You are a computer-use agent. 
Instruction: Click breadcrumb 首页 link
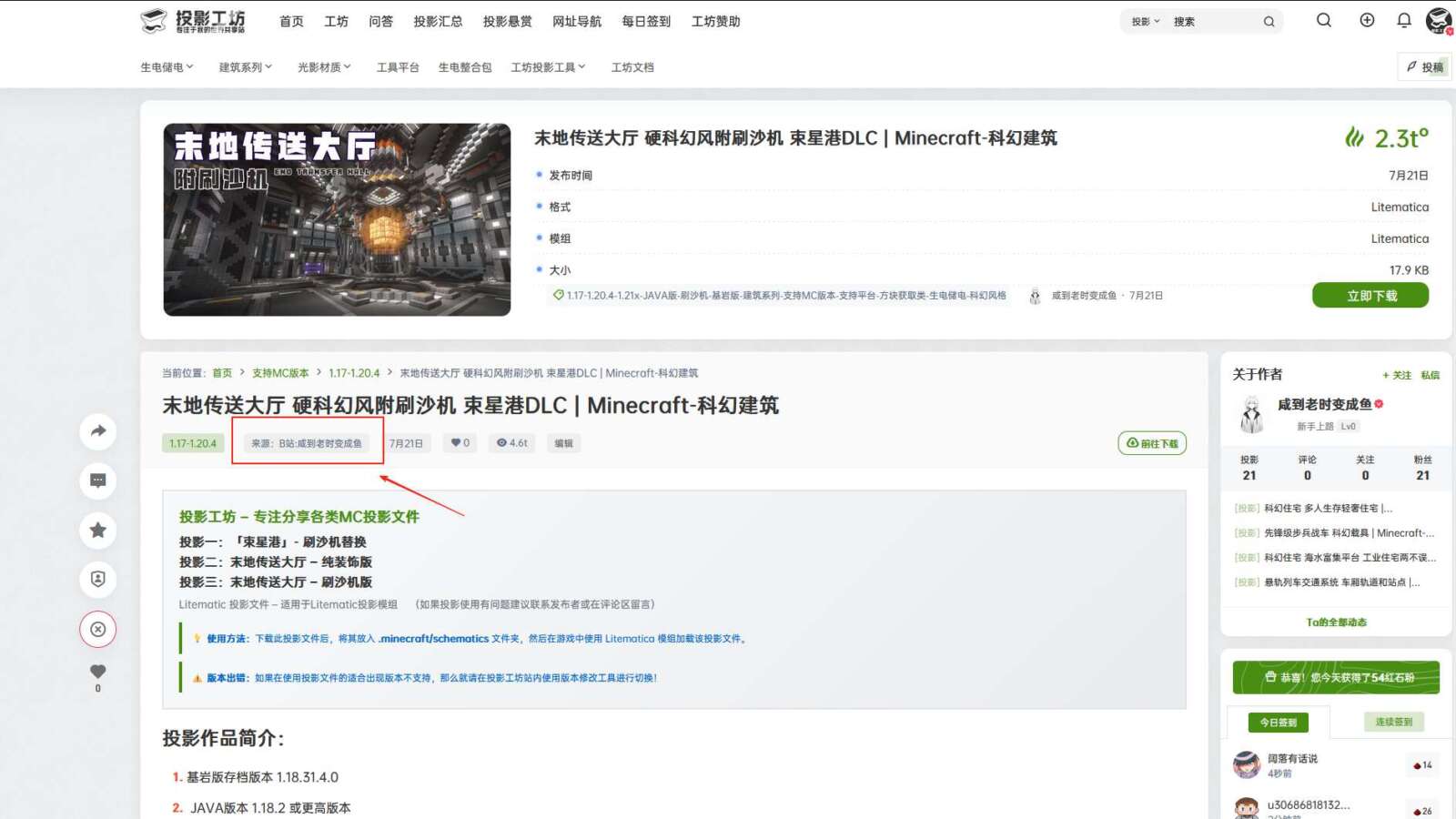222,373
